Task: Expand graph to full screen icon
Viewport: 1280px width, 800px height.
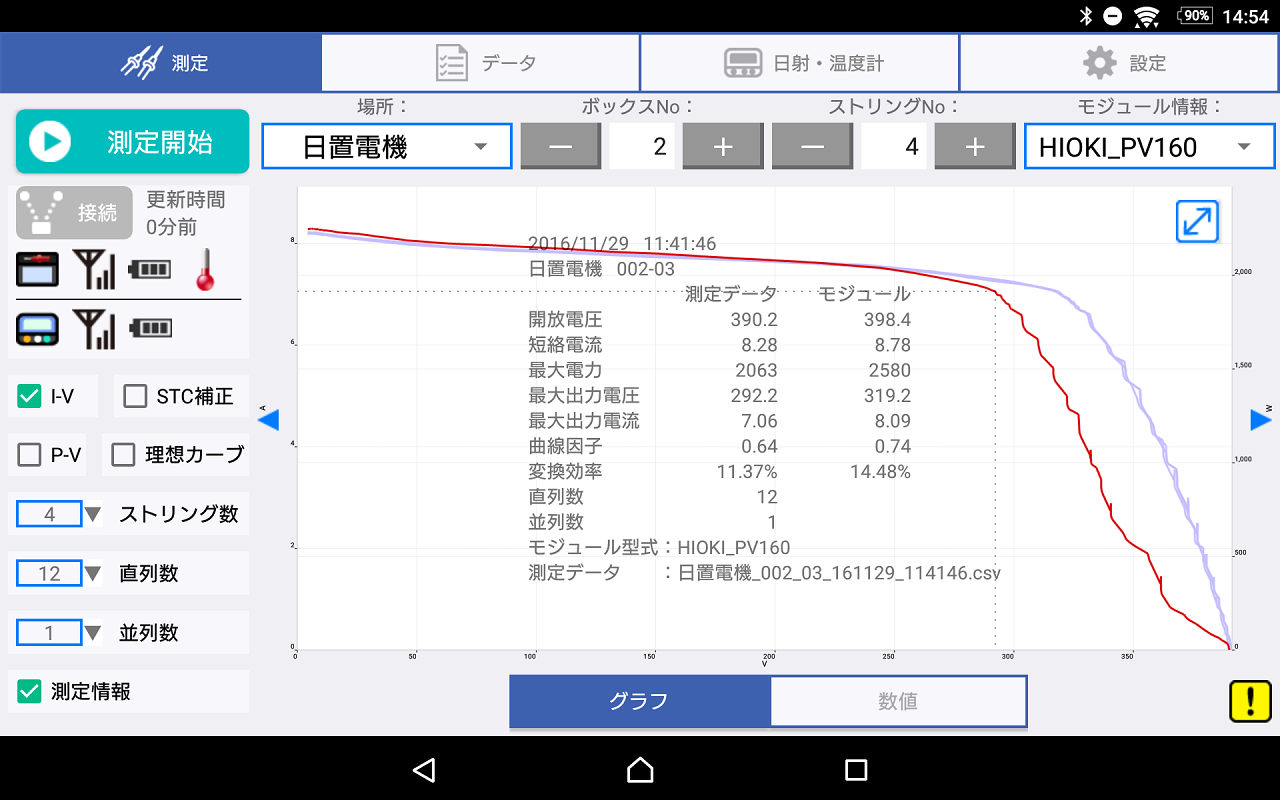Action: (1197, 221)
